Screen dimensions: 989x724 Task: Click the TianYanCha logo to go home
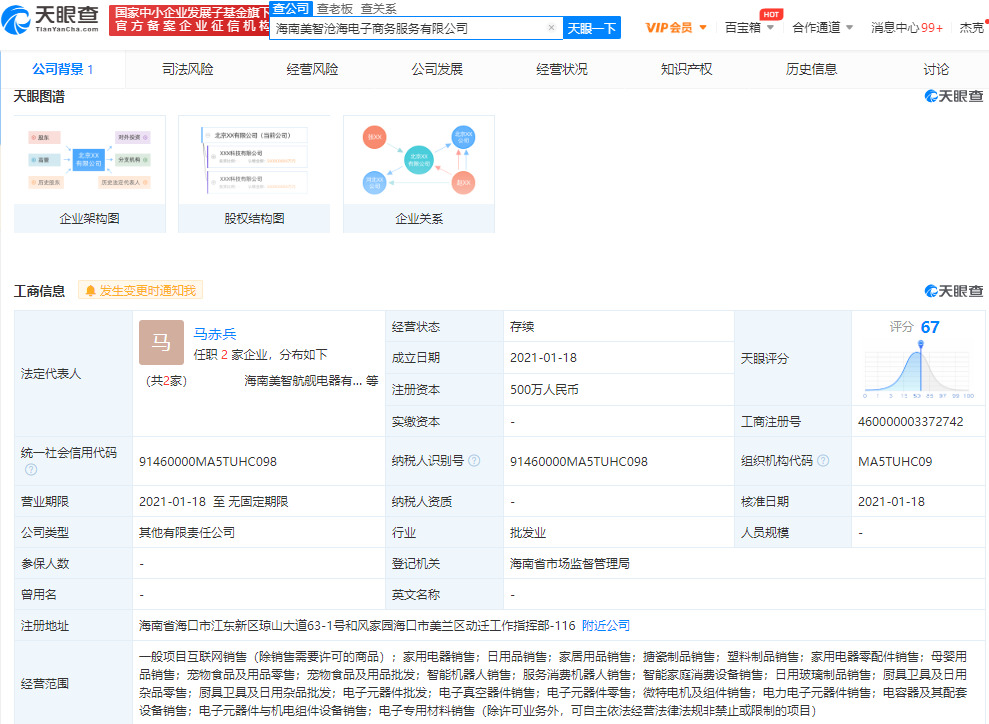(51, 20)
